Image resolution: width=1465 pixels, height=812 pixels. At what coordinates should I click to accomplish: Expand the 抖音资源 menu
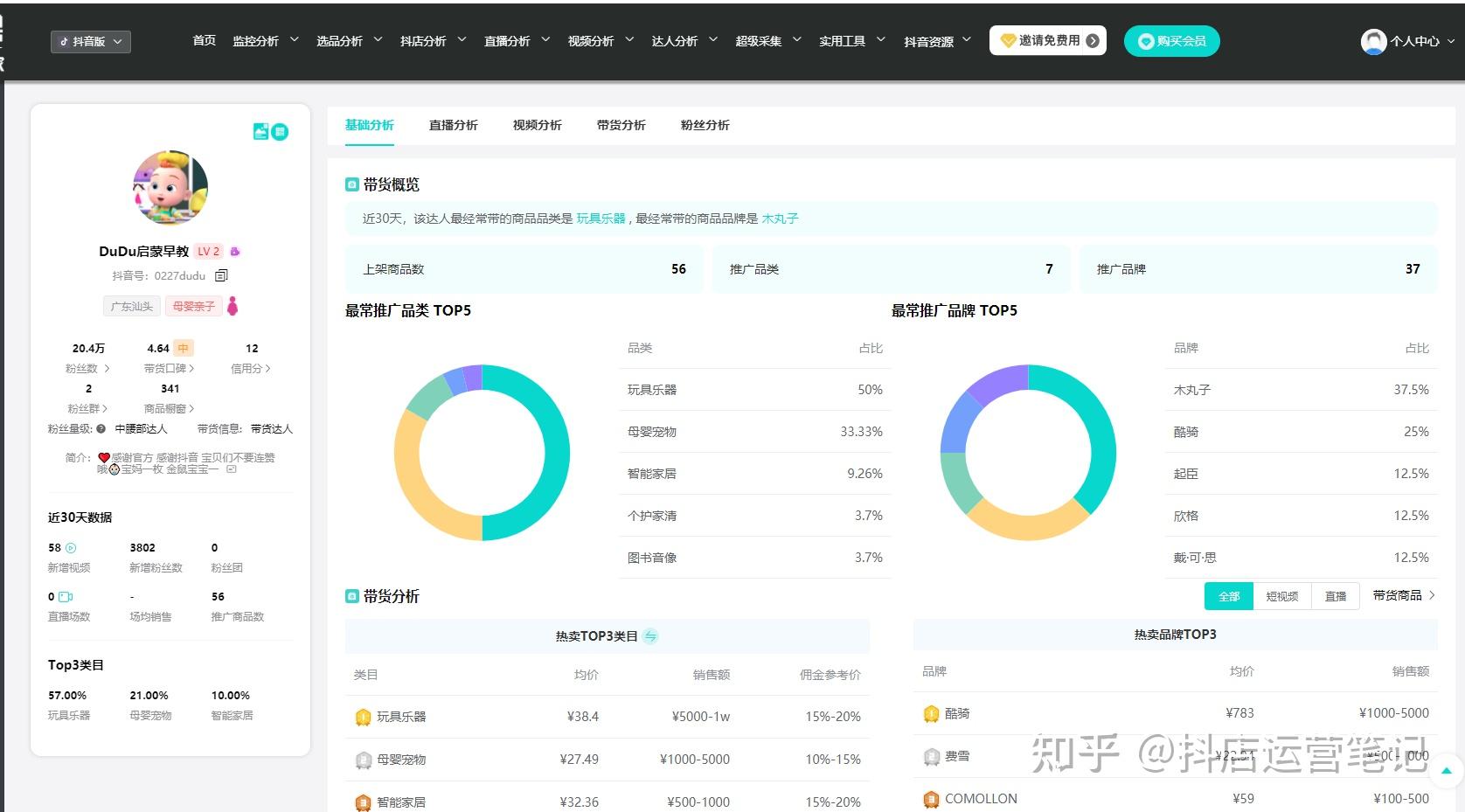pos(937,41)
